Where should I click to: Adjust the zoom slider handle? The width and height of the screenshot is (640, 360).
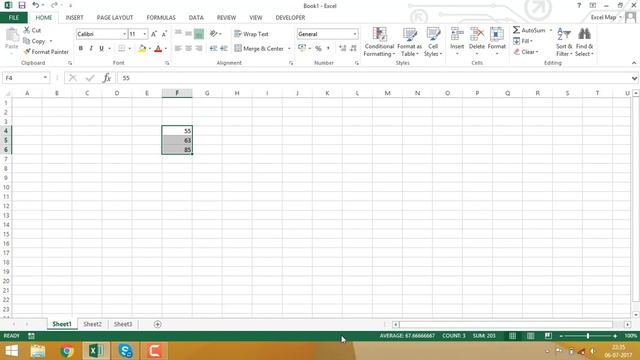coord(588,336)
